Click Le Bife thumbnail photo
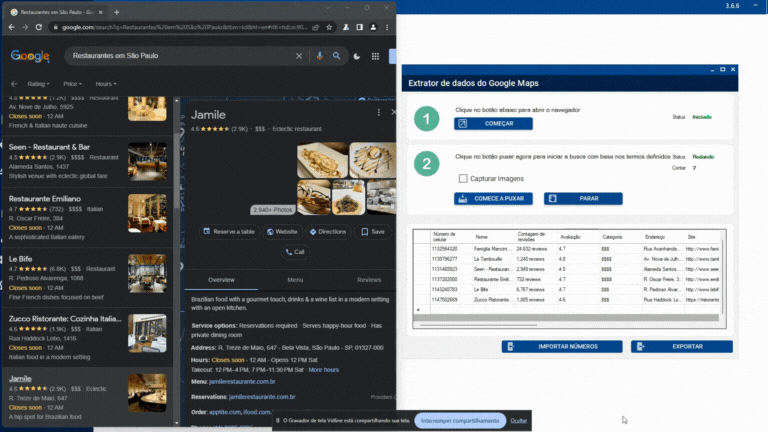768x432 pixels. click(x=147, y=273)
